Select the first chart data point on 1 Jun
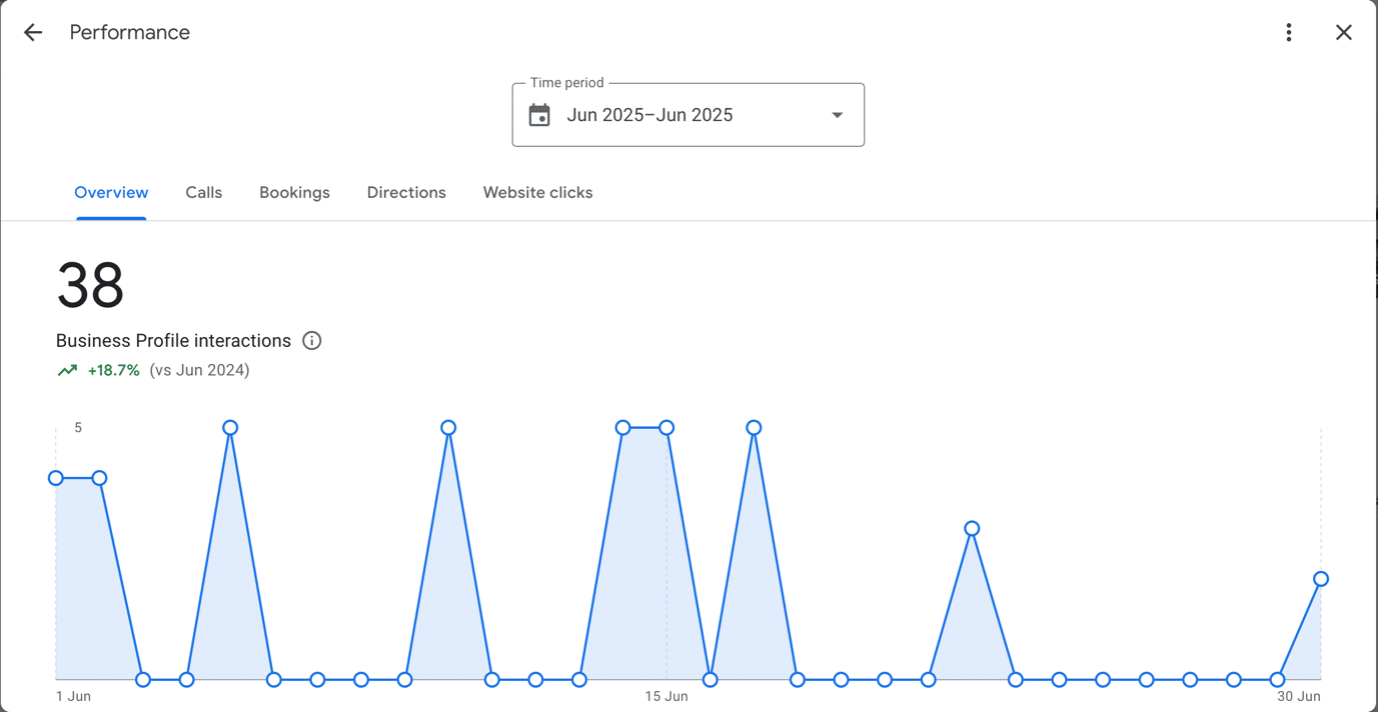The width and height of the screenshot is (1381, 715). click(56, 478)
